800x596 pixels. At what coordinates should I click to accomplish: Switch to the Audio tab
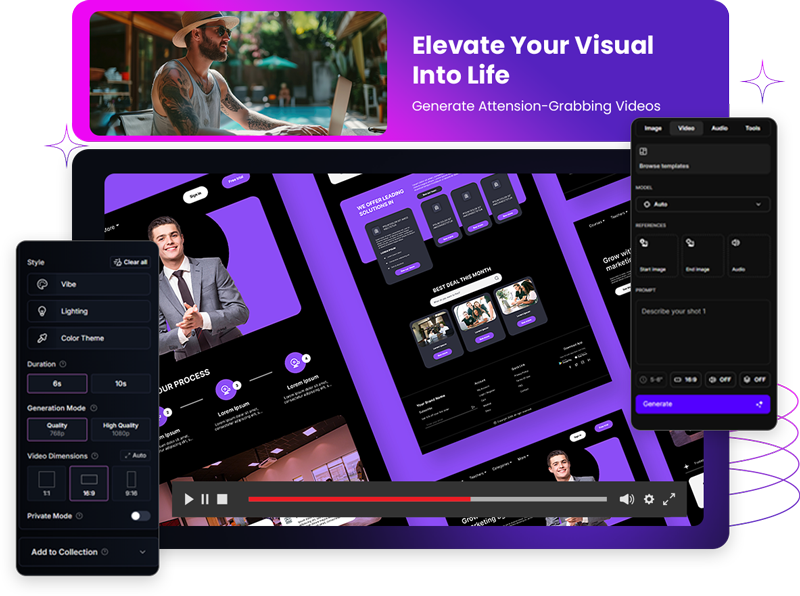click(x=719, y=128)
